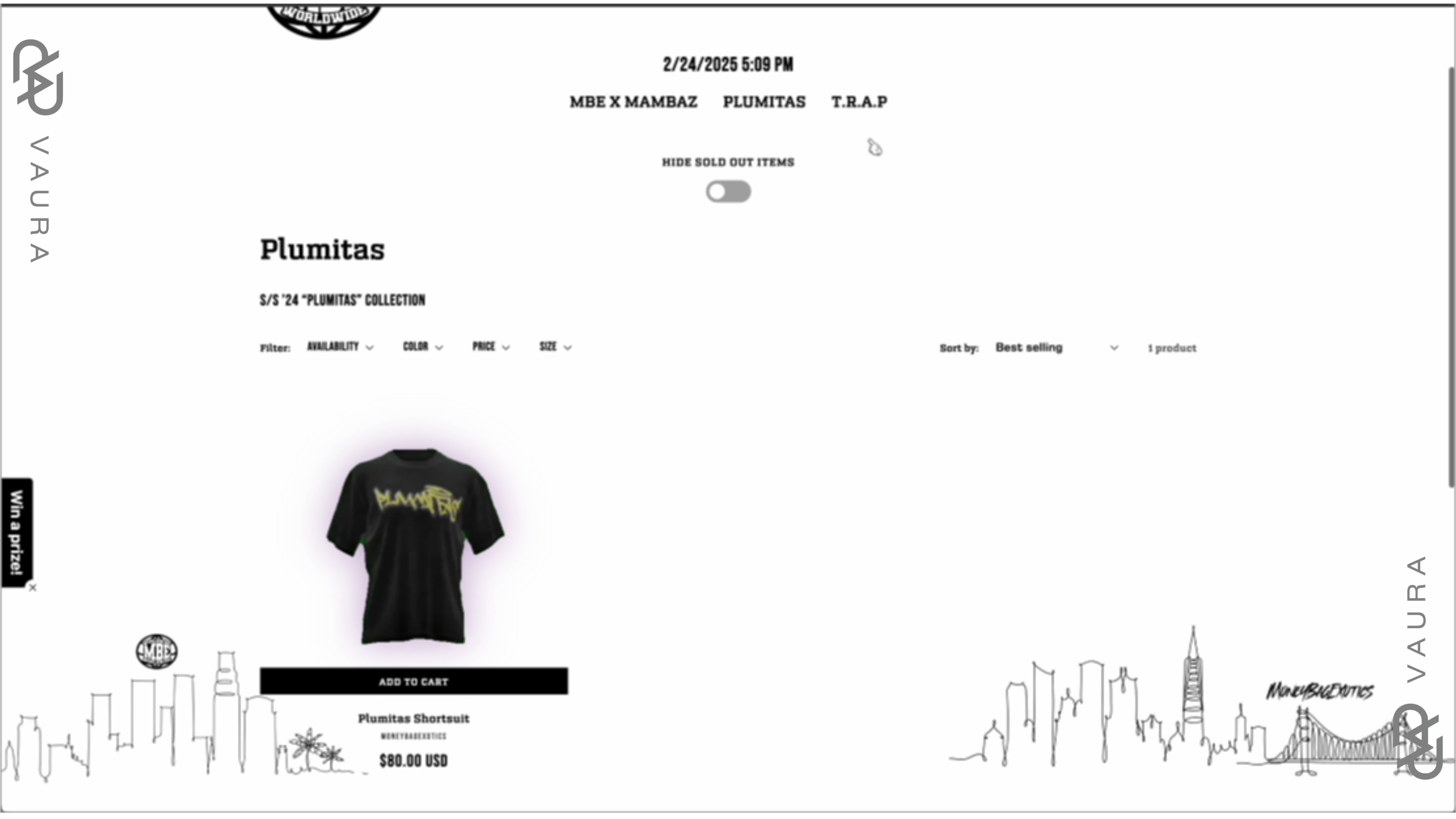Click the Add to Cart button
This screenshot has height=819, width=1456.
(x=414, y=682)
